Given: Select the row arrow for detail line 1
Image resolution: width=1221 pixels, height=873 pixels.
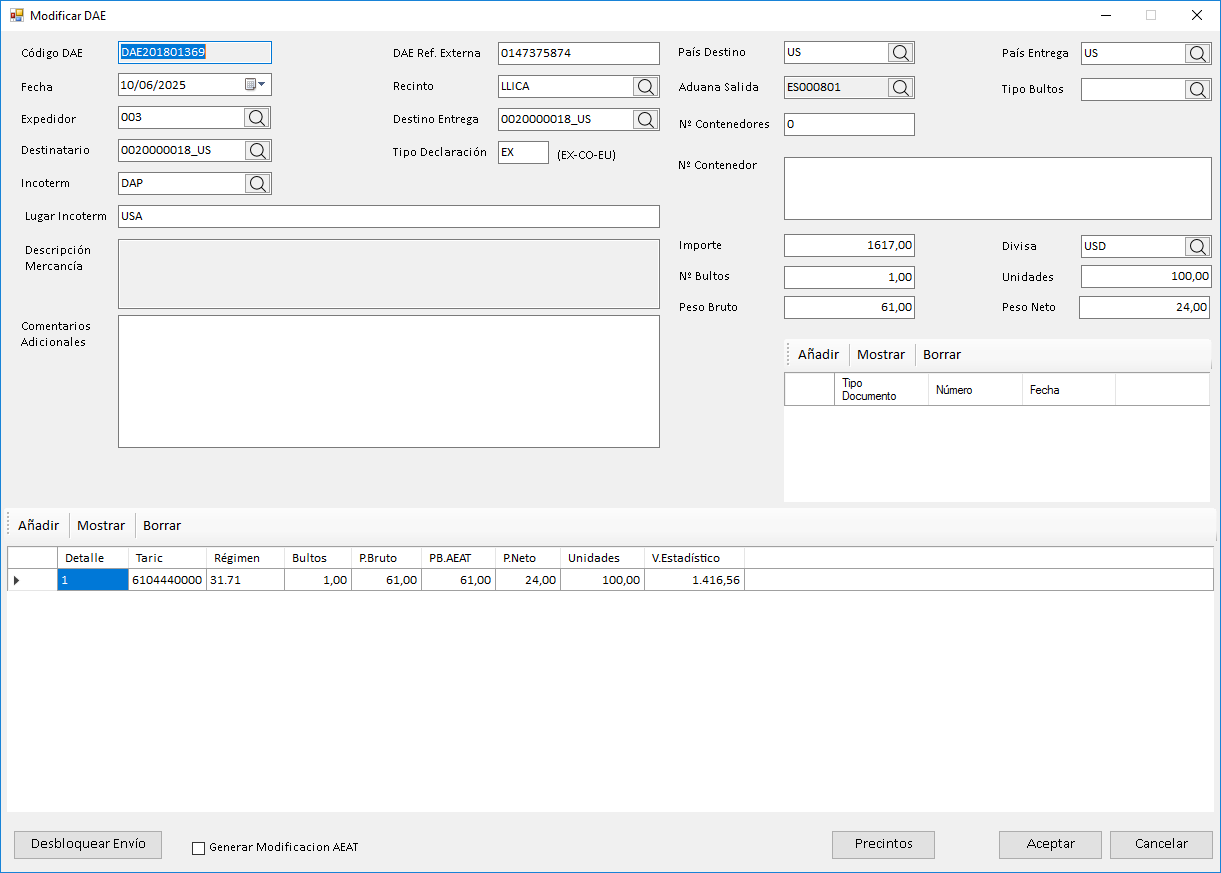Looking at the screenshot, I should [x=17, y=580].
